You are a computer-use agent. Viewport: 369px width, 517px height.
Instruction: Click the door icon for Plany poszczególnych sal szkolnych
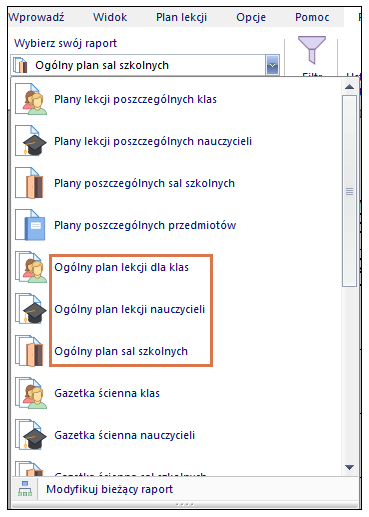tap(31, 183)
